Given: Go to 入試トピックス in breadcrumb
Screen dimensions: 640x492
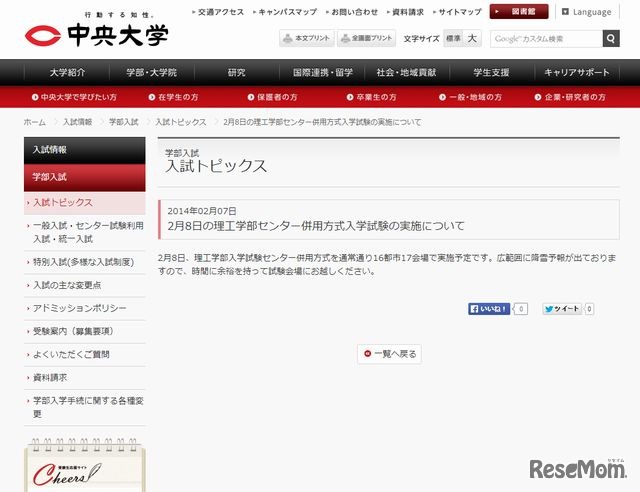Looking at the screenshot, I should (181, 122).
